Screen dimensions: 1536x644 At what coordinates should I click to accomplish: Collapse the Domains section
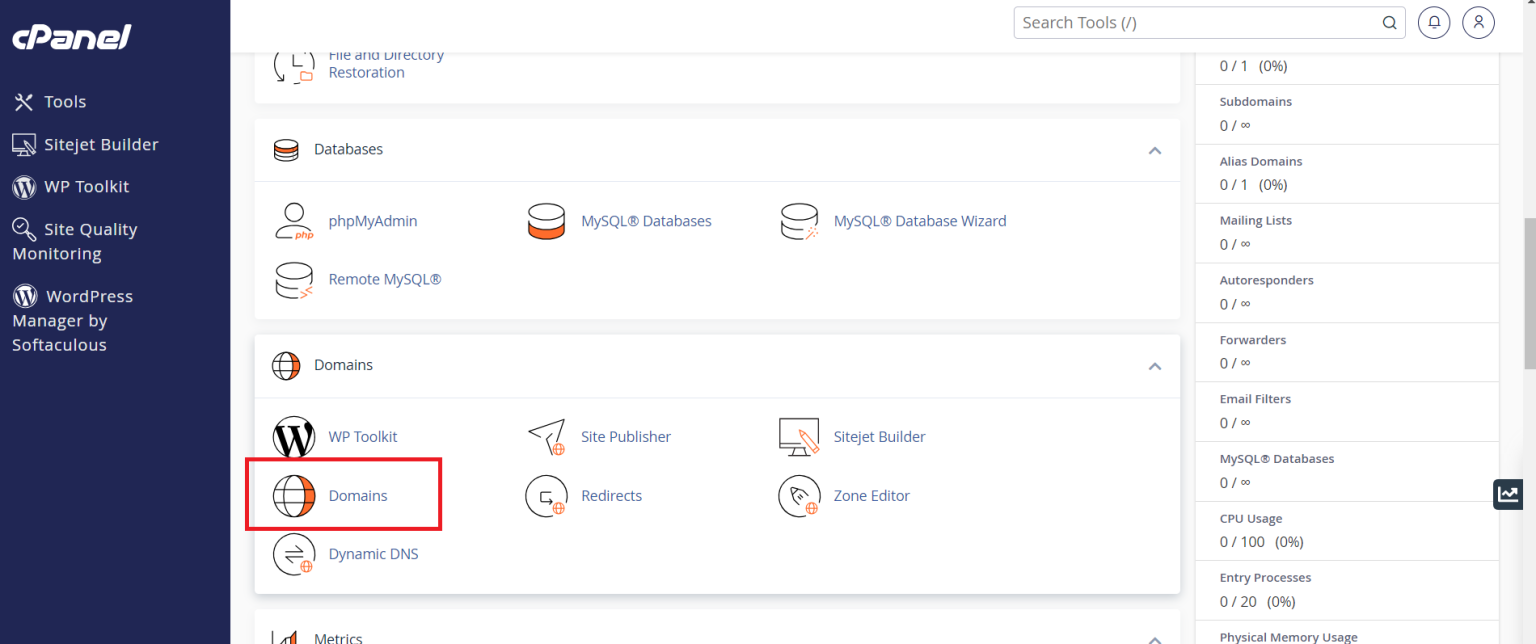coord(1154,367)
